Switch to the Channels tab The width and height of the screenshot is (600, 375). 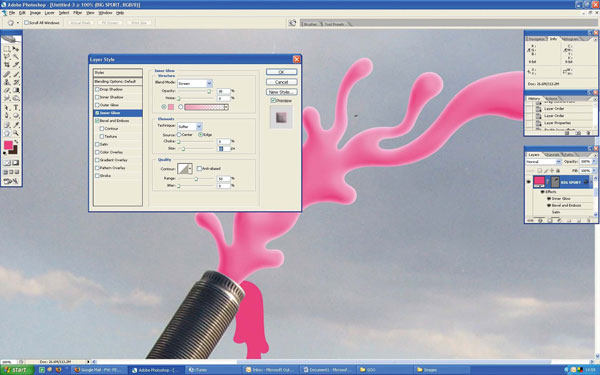(x=552, y=155)
